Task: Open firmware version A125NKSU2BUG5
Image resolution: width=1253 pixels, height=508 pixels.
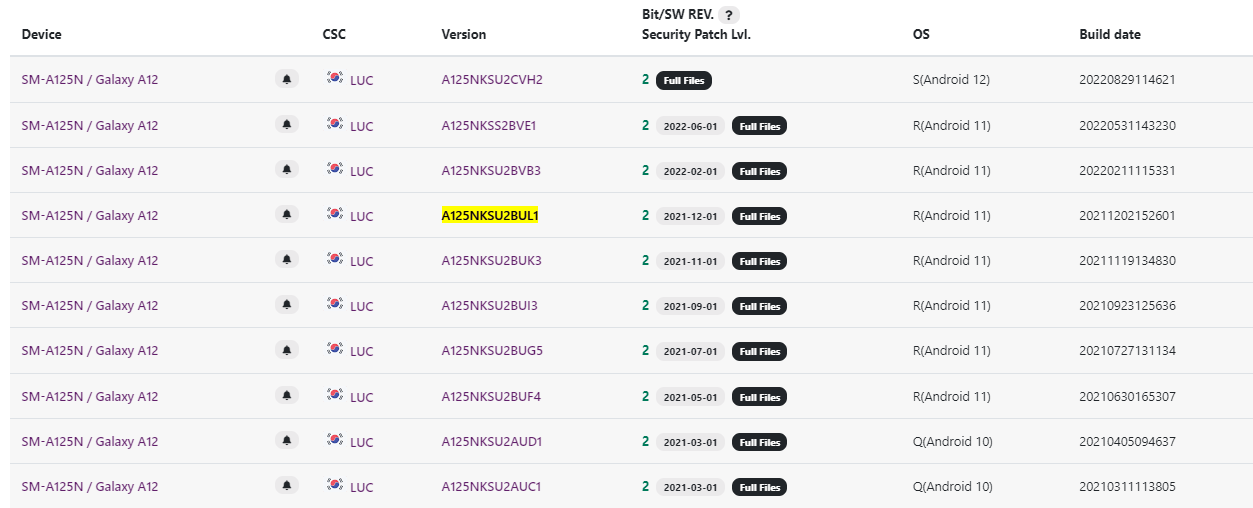Action: (492, 350)
